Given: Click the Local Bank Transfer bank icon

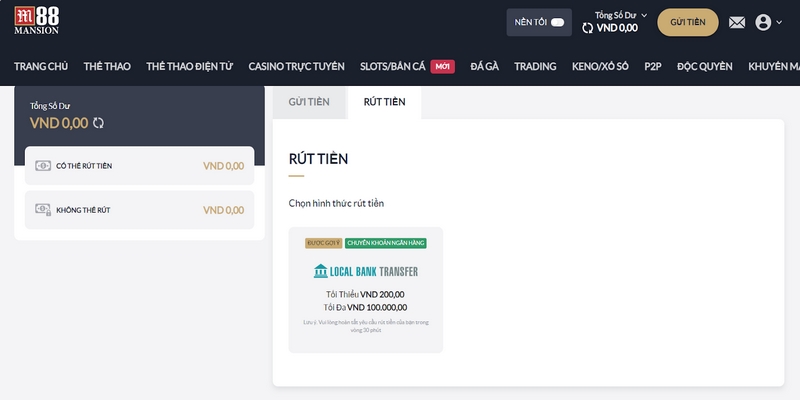Looking at the screenshot, I should (x=320, y=271).
